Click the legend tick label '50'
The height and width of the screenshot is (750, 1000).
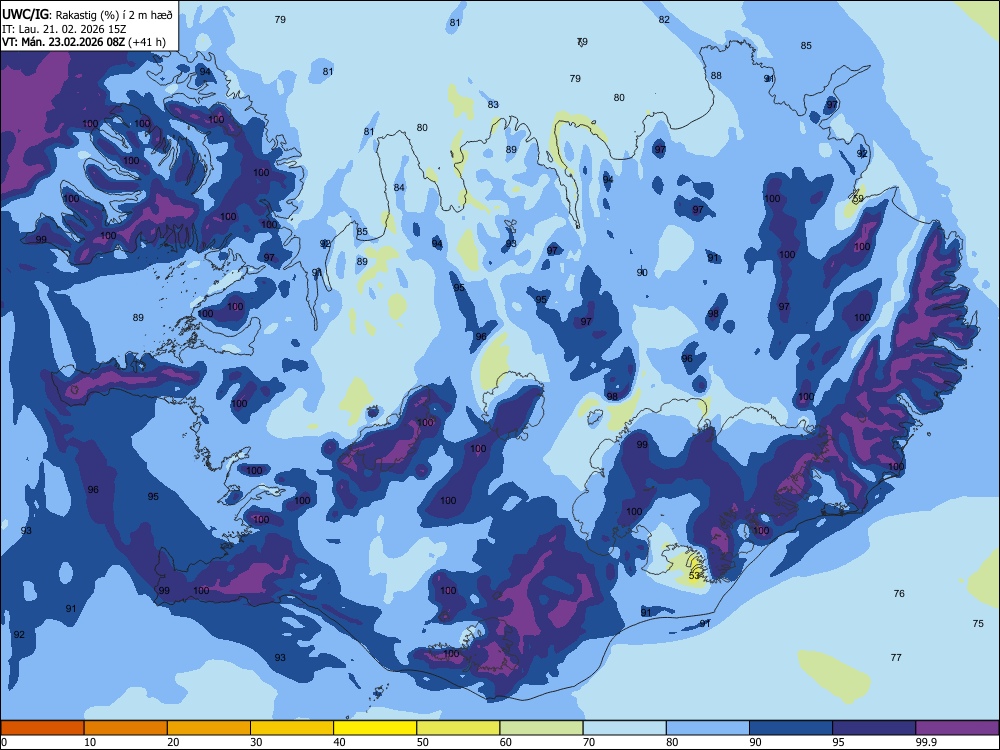[422, 742]
